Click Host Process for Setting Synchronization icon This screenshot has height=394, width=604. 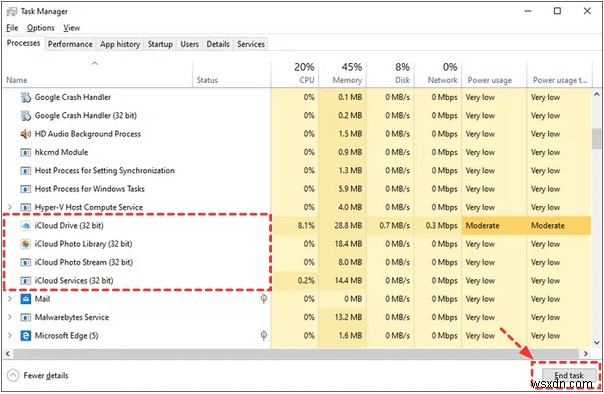click(x=25, y=171)
